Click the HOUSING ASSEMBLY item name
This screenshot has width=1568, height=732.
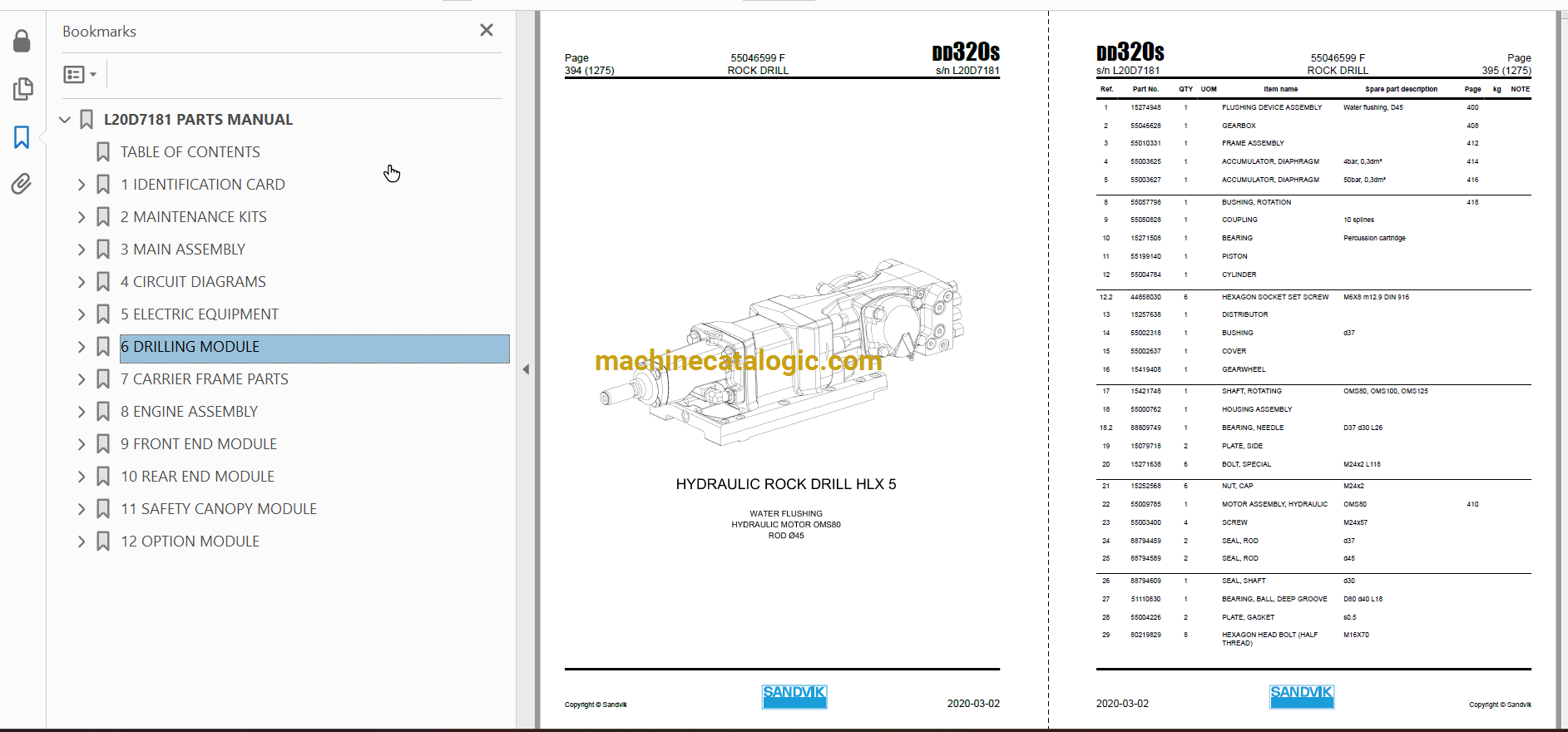(x=1257, y=409)
